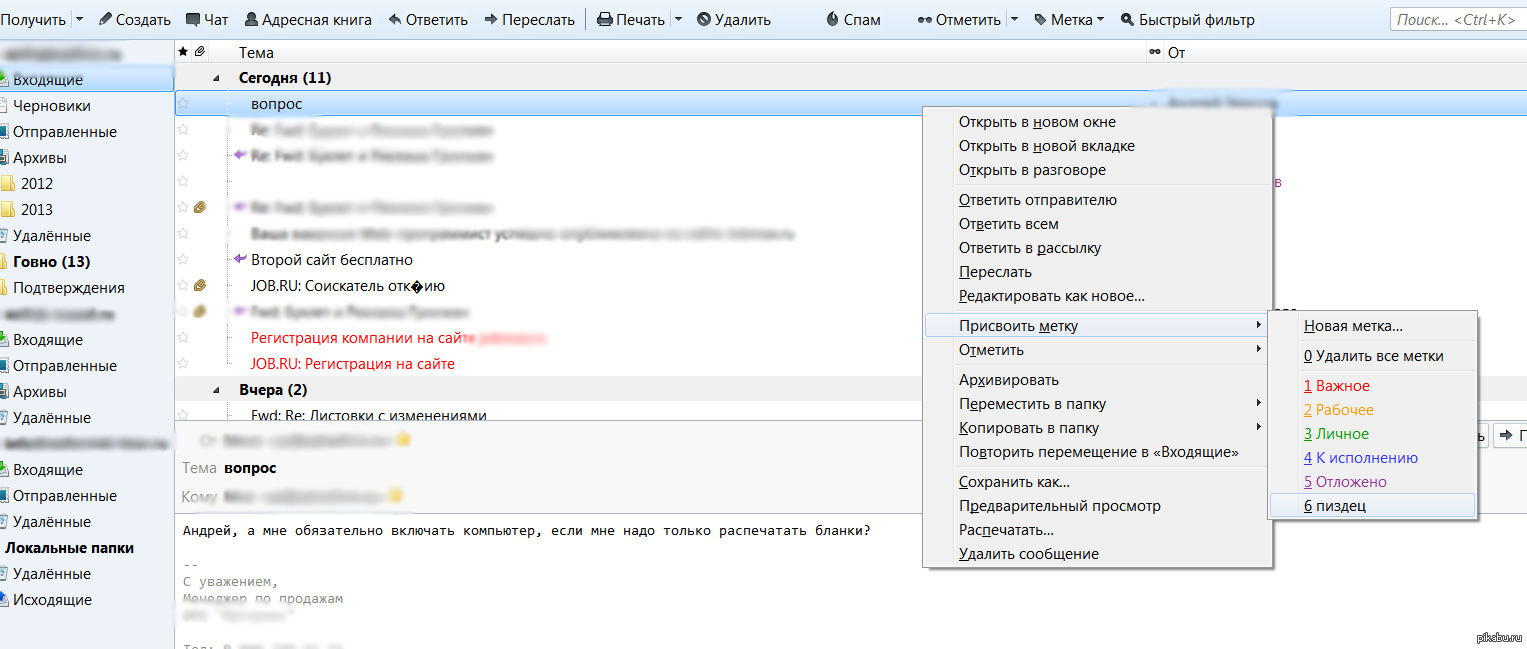
Task: Click 'Ответить всем' in context menu
Action: tap(1008, 224)
